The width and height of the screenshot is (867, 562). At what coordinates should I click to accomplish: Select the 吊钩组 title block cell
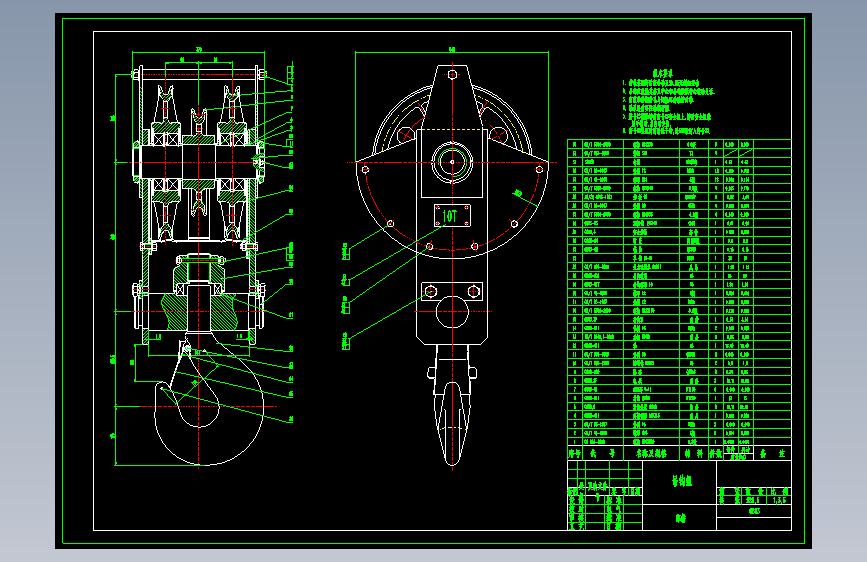pyautogui.click(x=680, y=482)
